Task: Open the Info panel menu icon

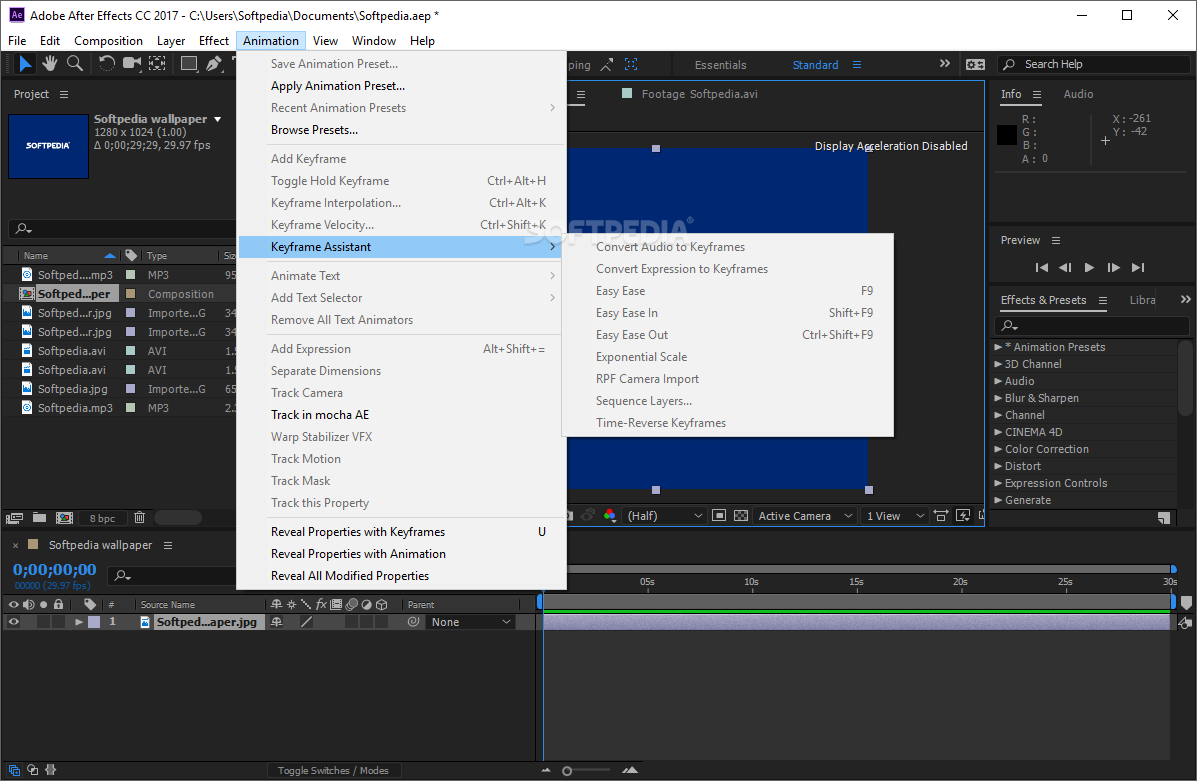Action: tap(1037, 95)
